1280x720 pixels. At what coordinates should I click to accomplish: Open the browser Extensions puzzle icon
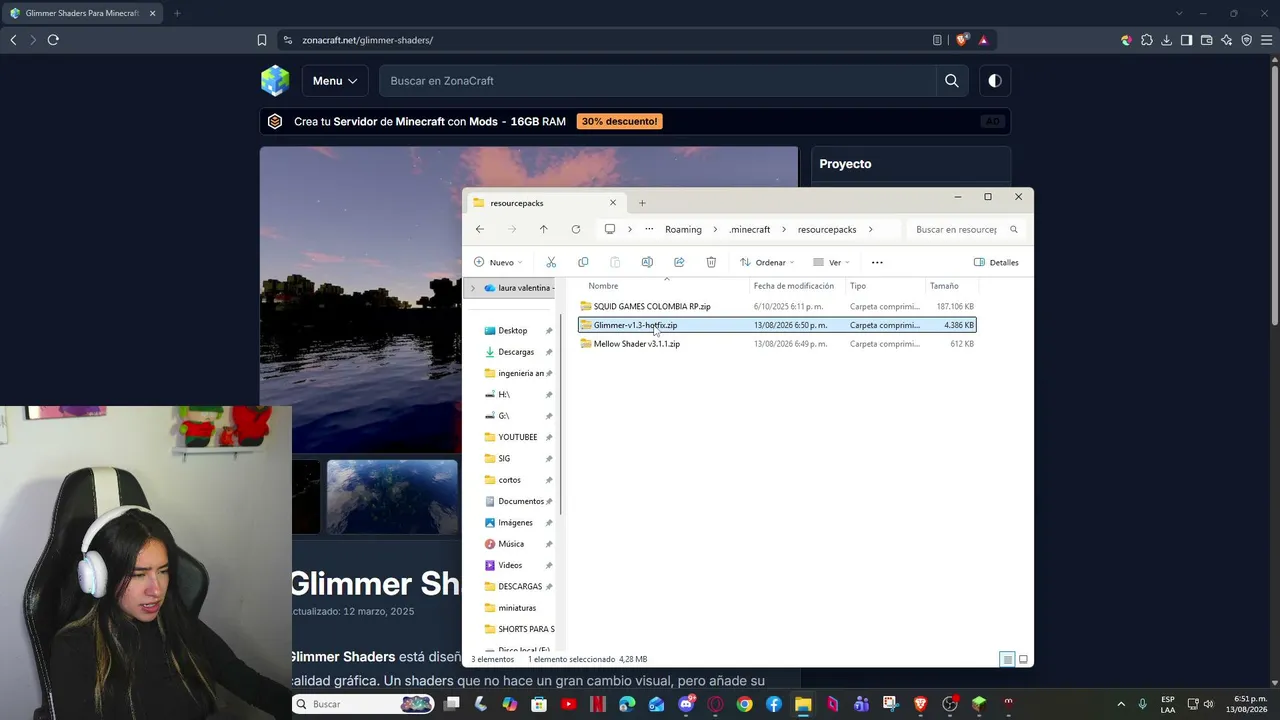(1147, 40)
